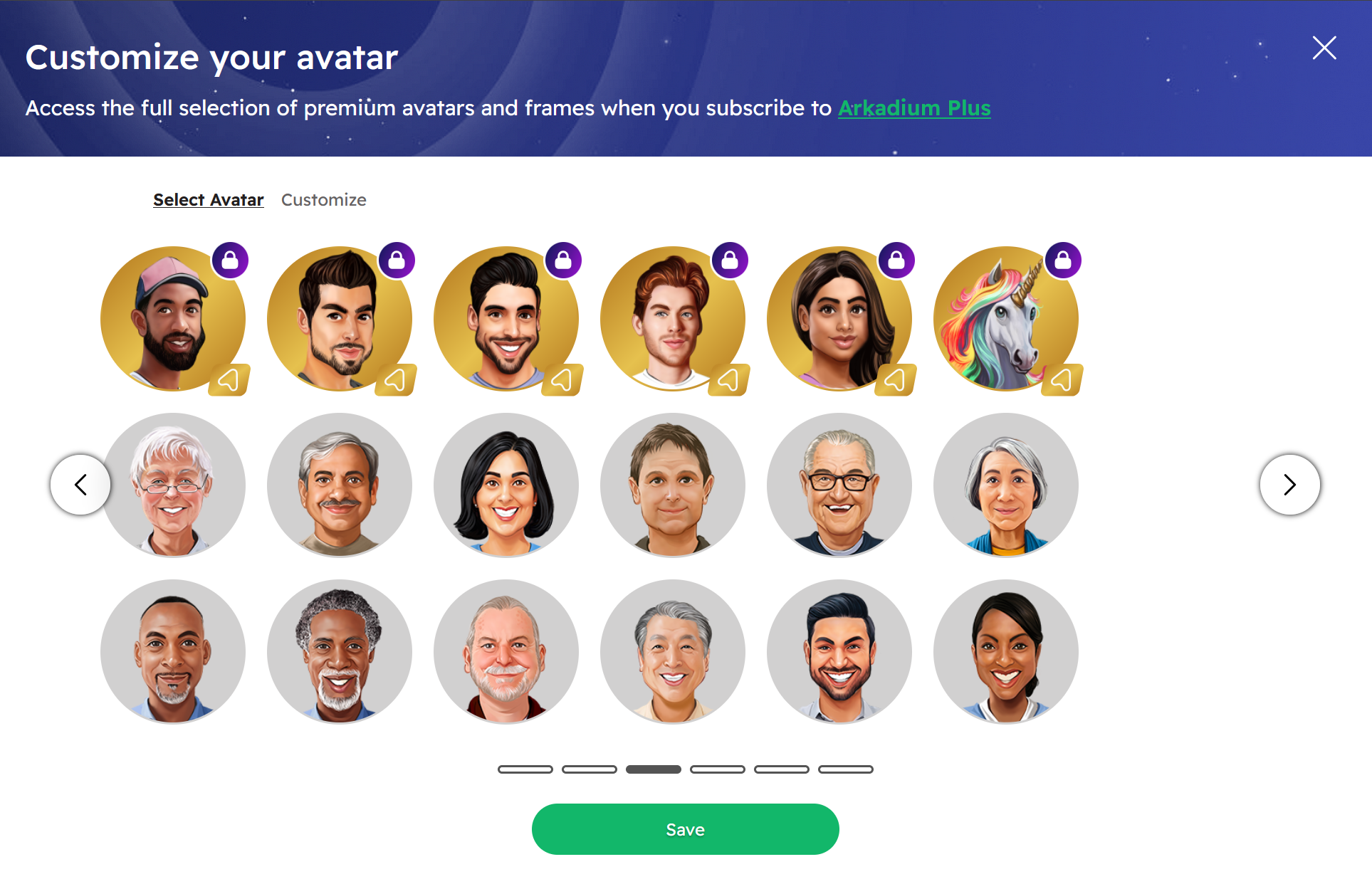Viewport: 1372px width, 884px height.
Task: Choose the smiling woman with hair bun avatar
Action: 1006,652
